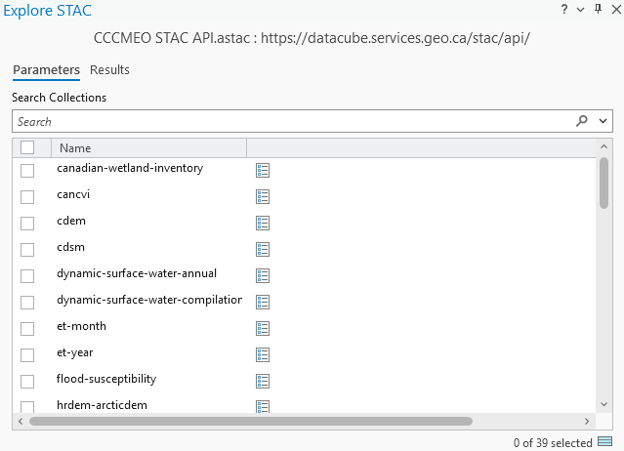Open details icon for flood-susceptibility collection

click(x=263, y=381)
